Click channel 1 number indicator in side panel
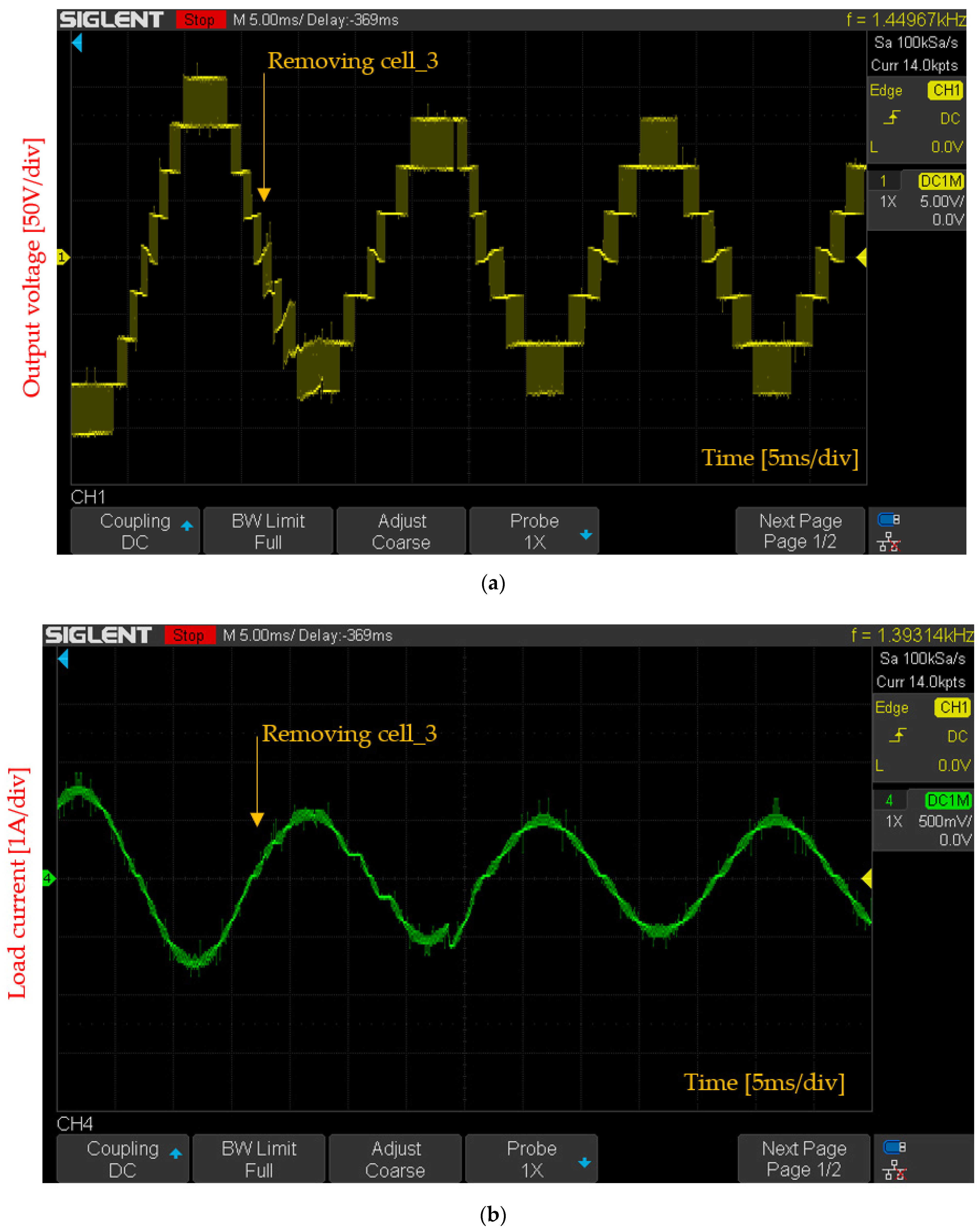Viewport: 979px width, 1232px height. click(884, 181)
